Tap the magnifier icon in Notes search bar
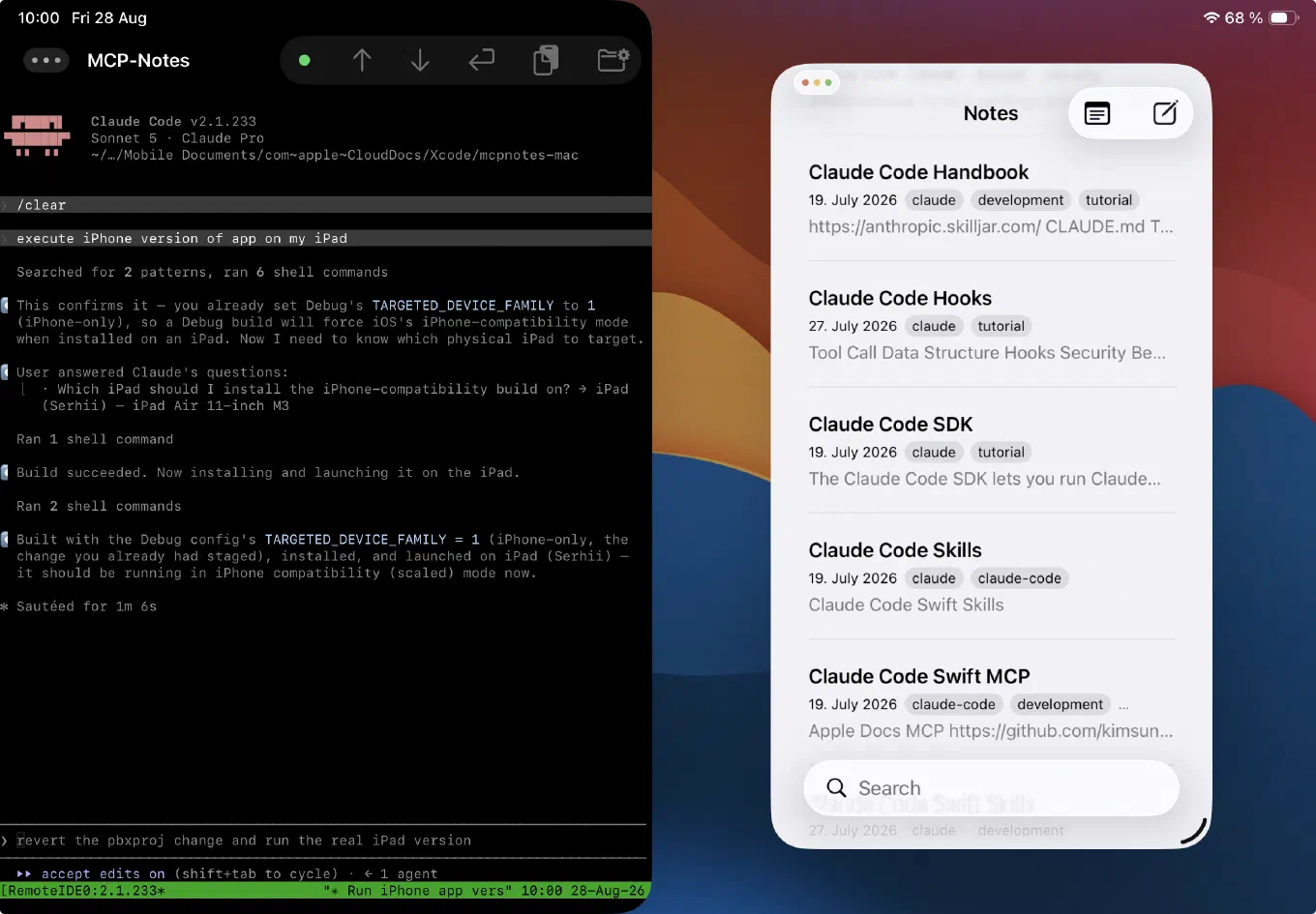Image resolution: width=1316 pixels, height=914 pixels. coord(837,788)
